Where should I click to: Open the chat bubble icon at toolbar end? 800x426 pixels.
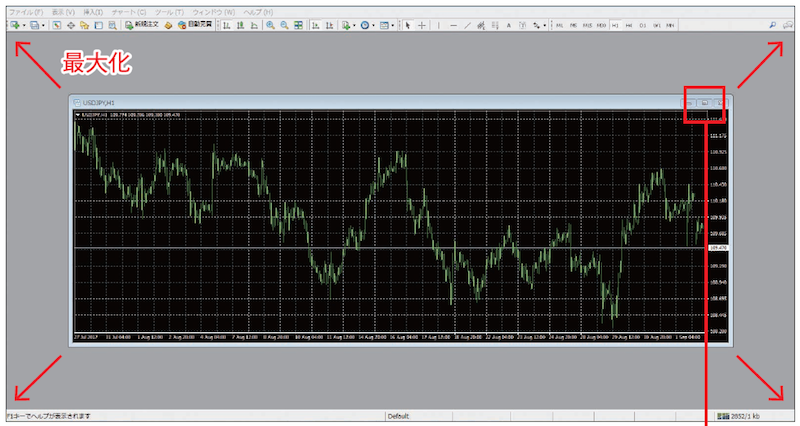(x=788, y=25)
